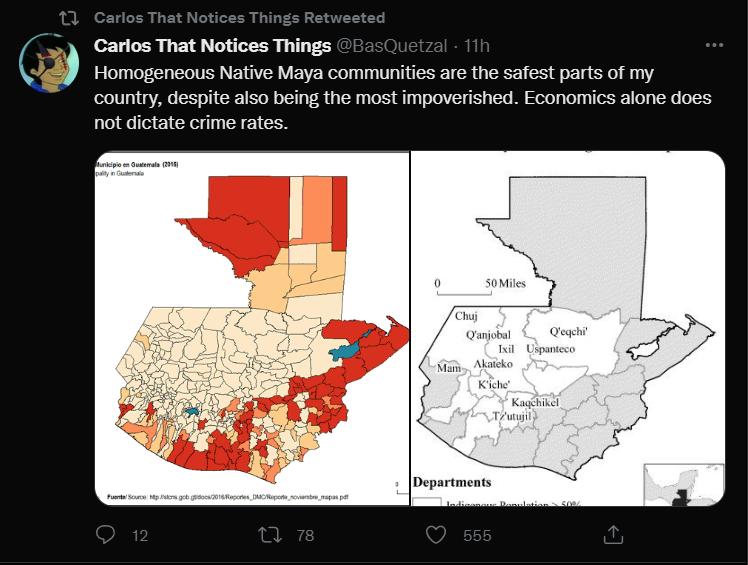Click the retweeted indicator arrows icon
The width and height of the screenshot is (748, 565).
pos(69,18)
